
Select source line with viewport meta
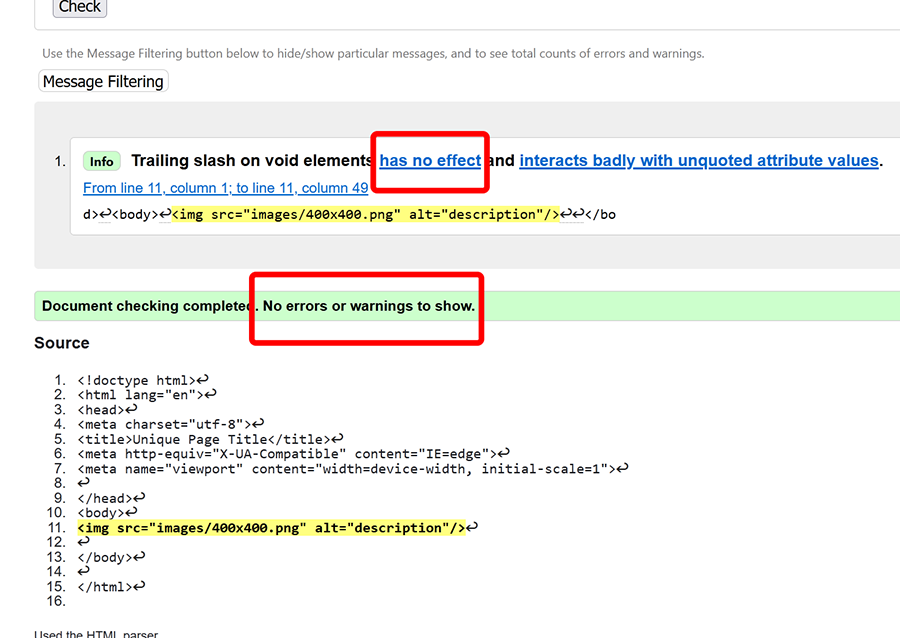[x=347, y=469]
